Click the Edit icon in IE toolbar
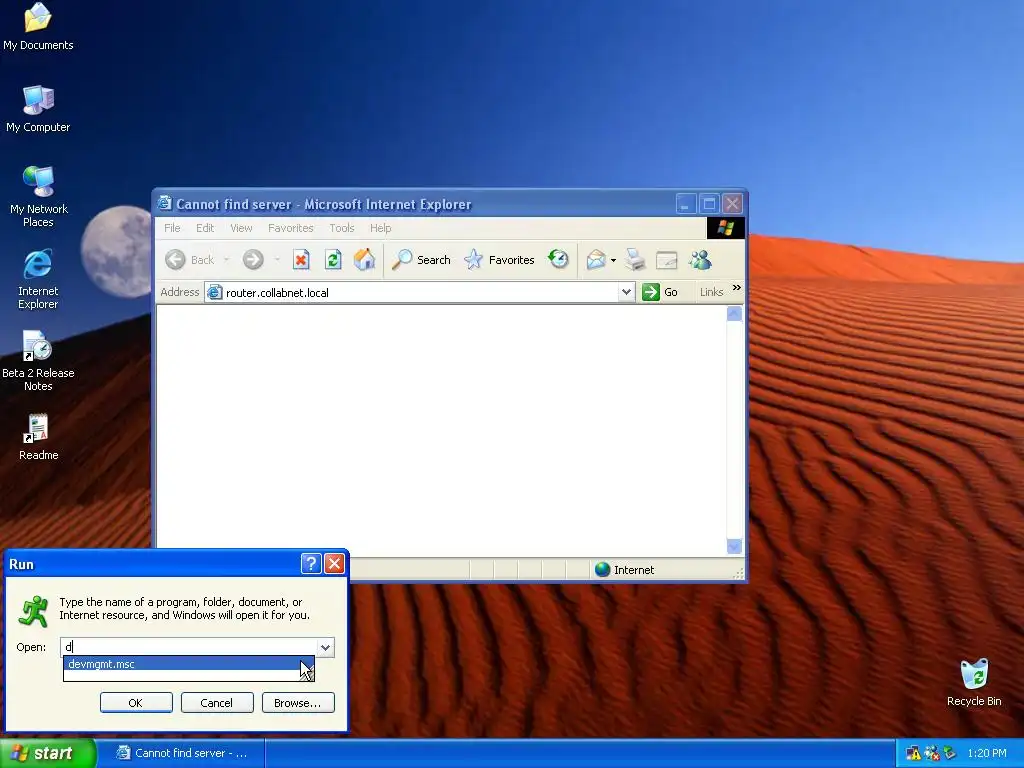 point(666,260)
